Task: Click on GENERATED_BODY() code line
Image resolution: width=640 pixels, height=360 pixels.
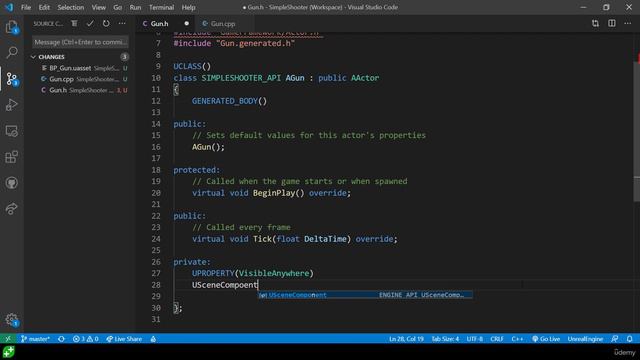Action: point(229,101)
